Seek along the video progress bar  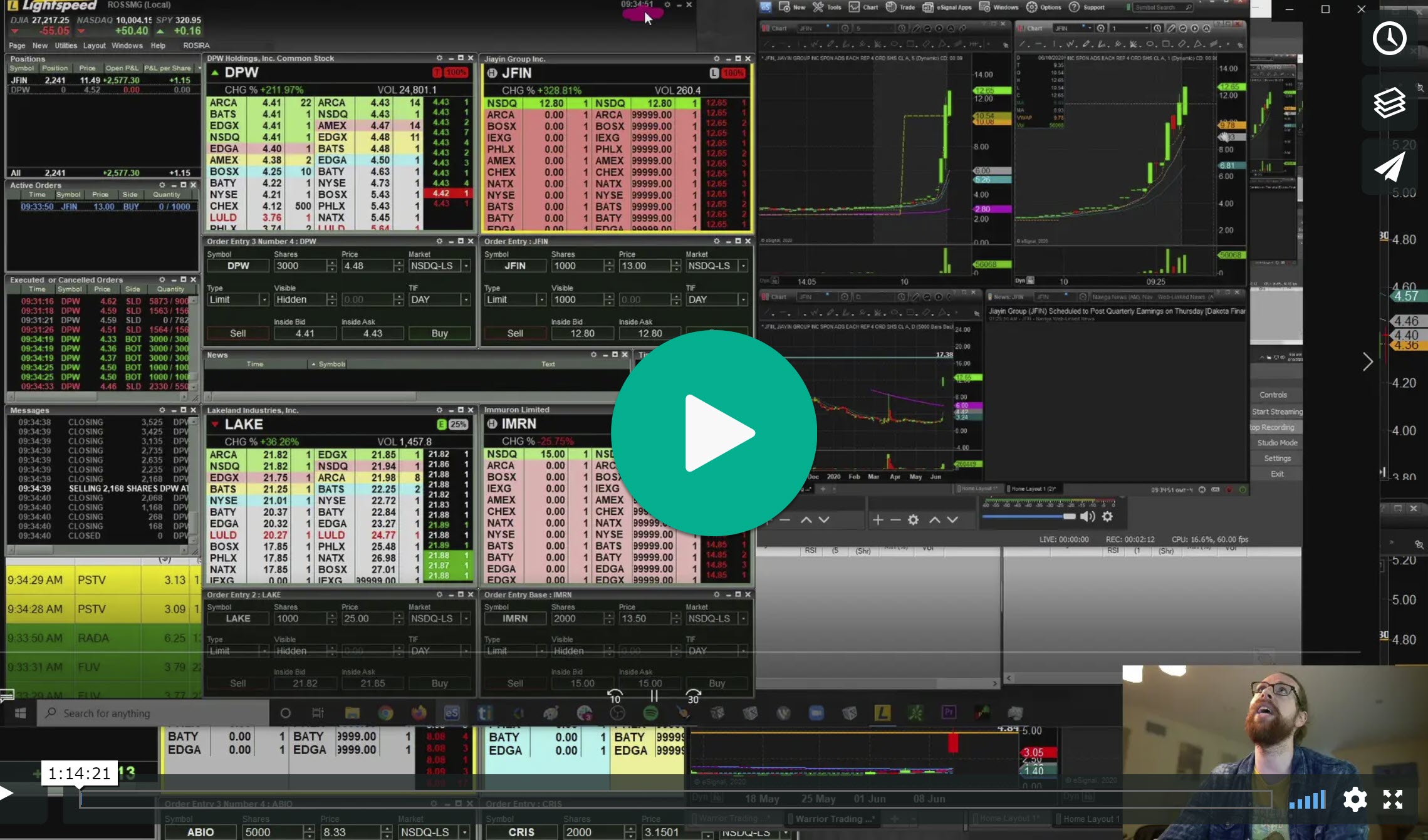click(x=675, y=799)
